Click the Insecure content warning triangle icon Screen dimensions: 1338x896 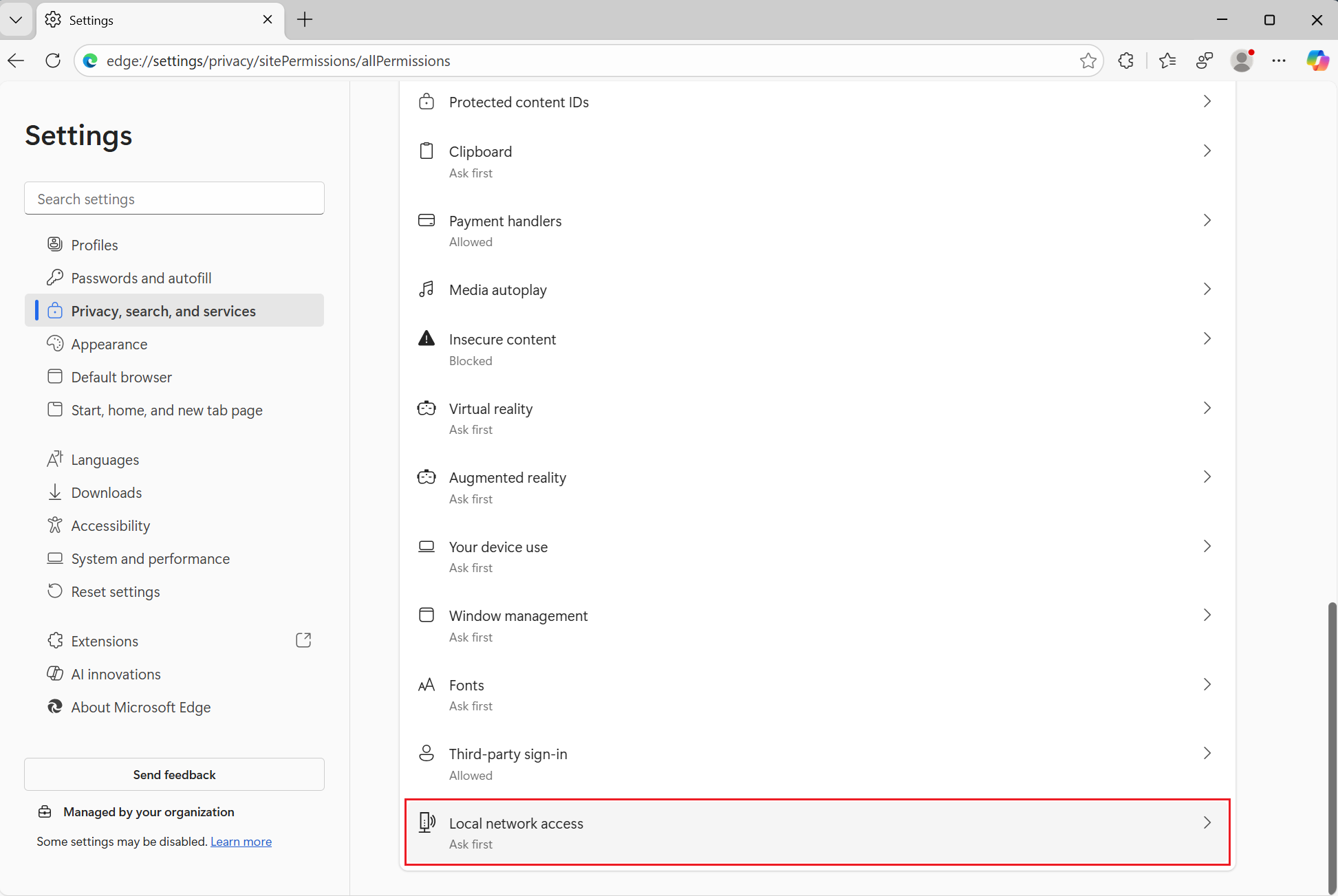click(427, 338)
